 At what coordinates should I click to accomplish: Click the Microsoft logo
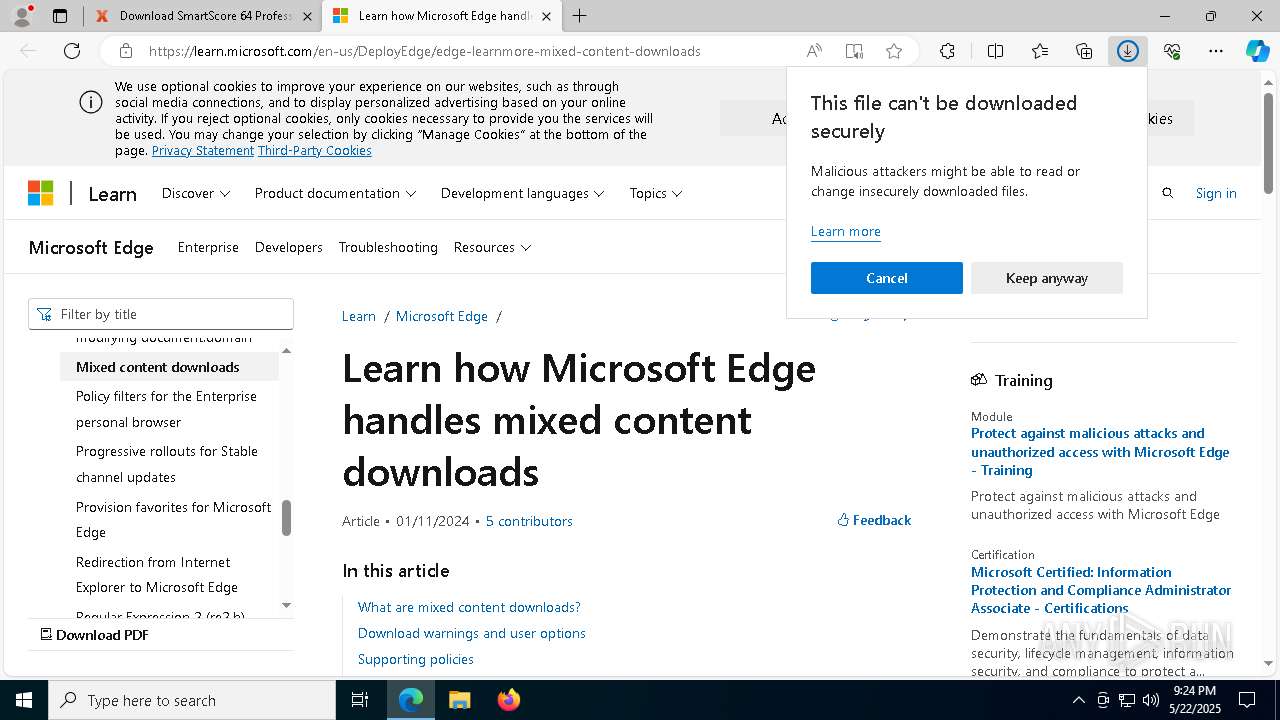[41, 193]
